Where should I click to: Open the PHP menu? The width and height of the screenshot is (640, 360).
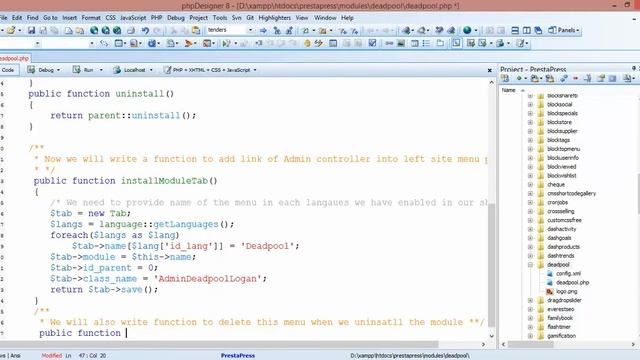tap(156, 18)
